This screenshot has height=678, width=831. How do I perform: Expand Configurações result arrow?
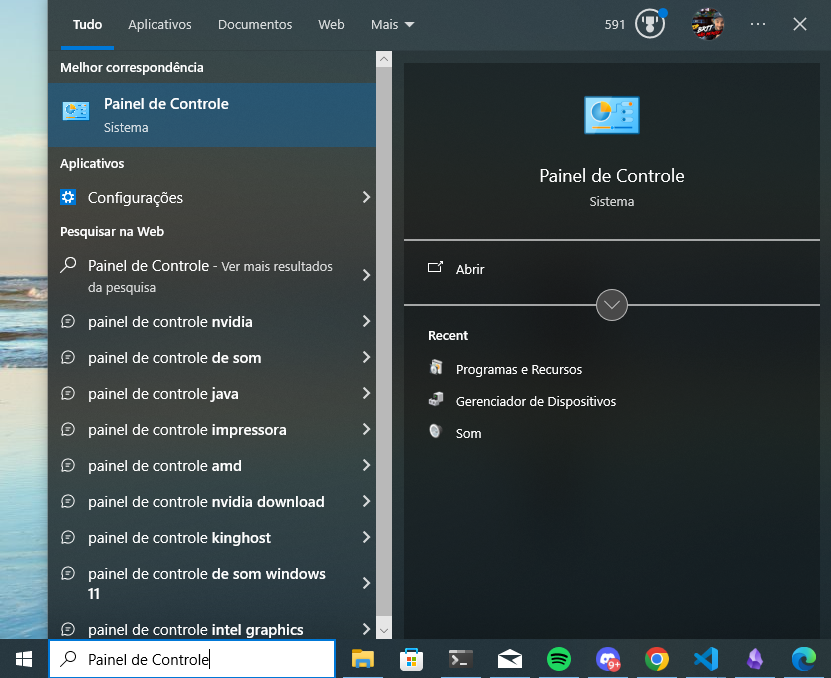coord(366,198)
